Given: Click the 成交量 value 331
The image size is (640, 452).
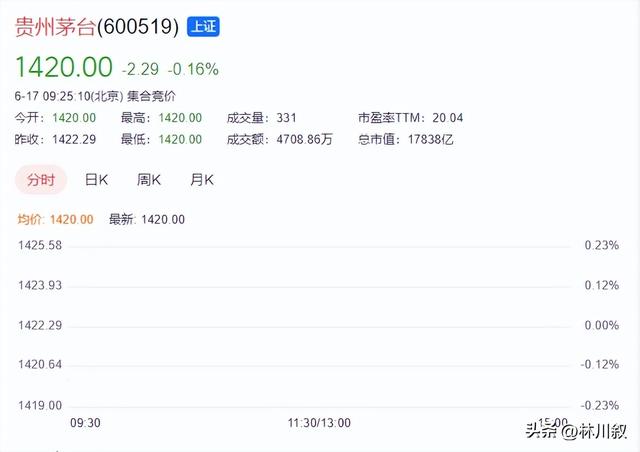Looking at the screenshot, I should pos(286,118).
